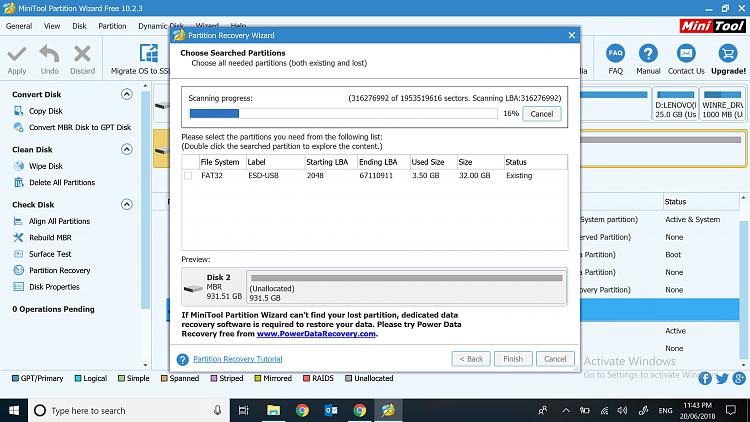The height and width of the screenshot is (422, 750).
Task: Click the Finish button in wizard
Action: [513, 359]
